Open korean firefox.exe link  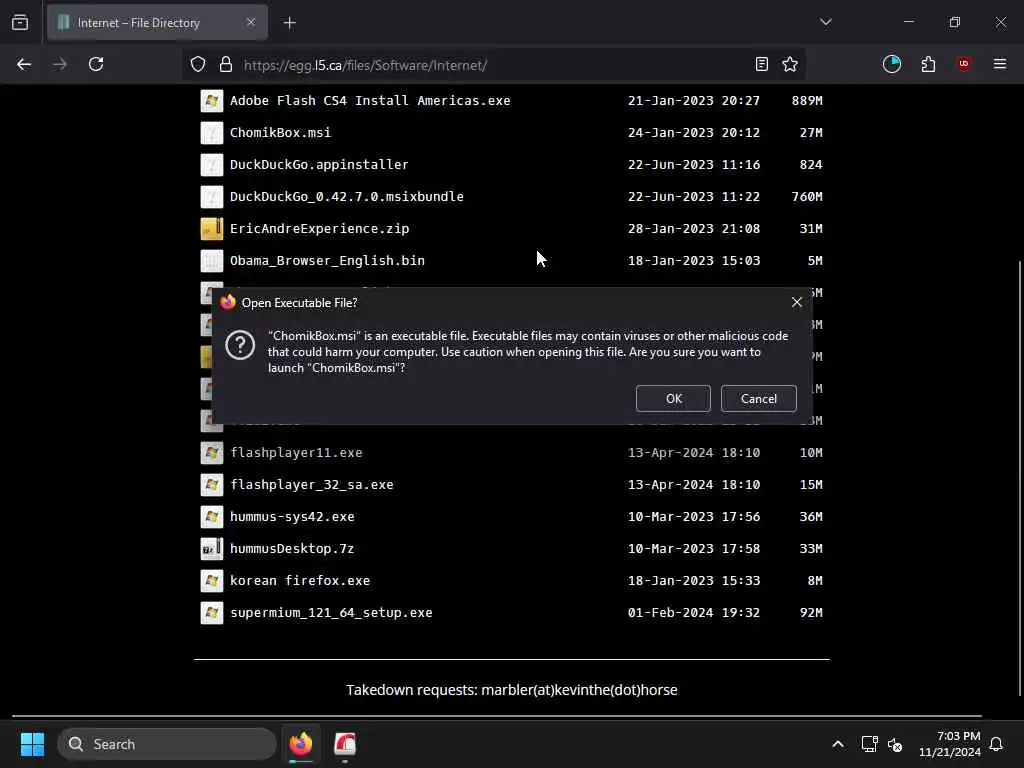pyautogui.click(x=300, y=581)
